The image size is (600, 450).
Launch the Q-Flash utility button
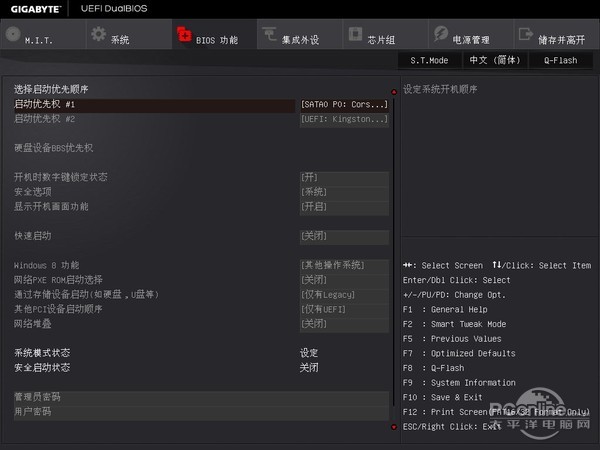click(561, 60)
